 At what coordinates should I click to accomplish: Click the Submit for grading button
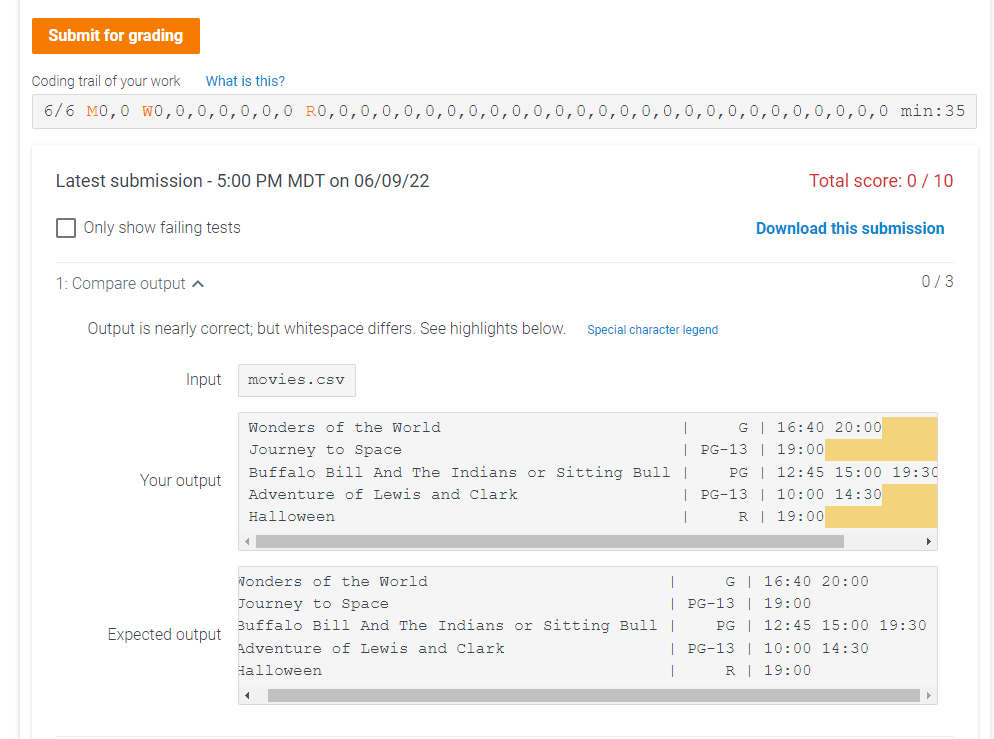115,35
